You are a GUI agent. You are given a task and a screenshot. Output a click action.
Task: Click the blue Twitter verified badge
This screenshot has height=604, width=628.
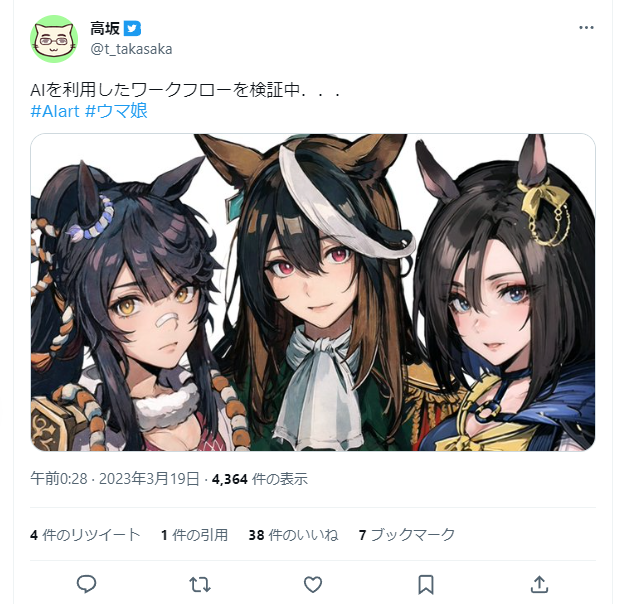point(132,28)
